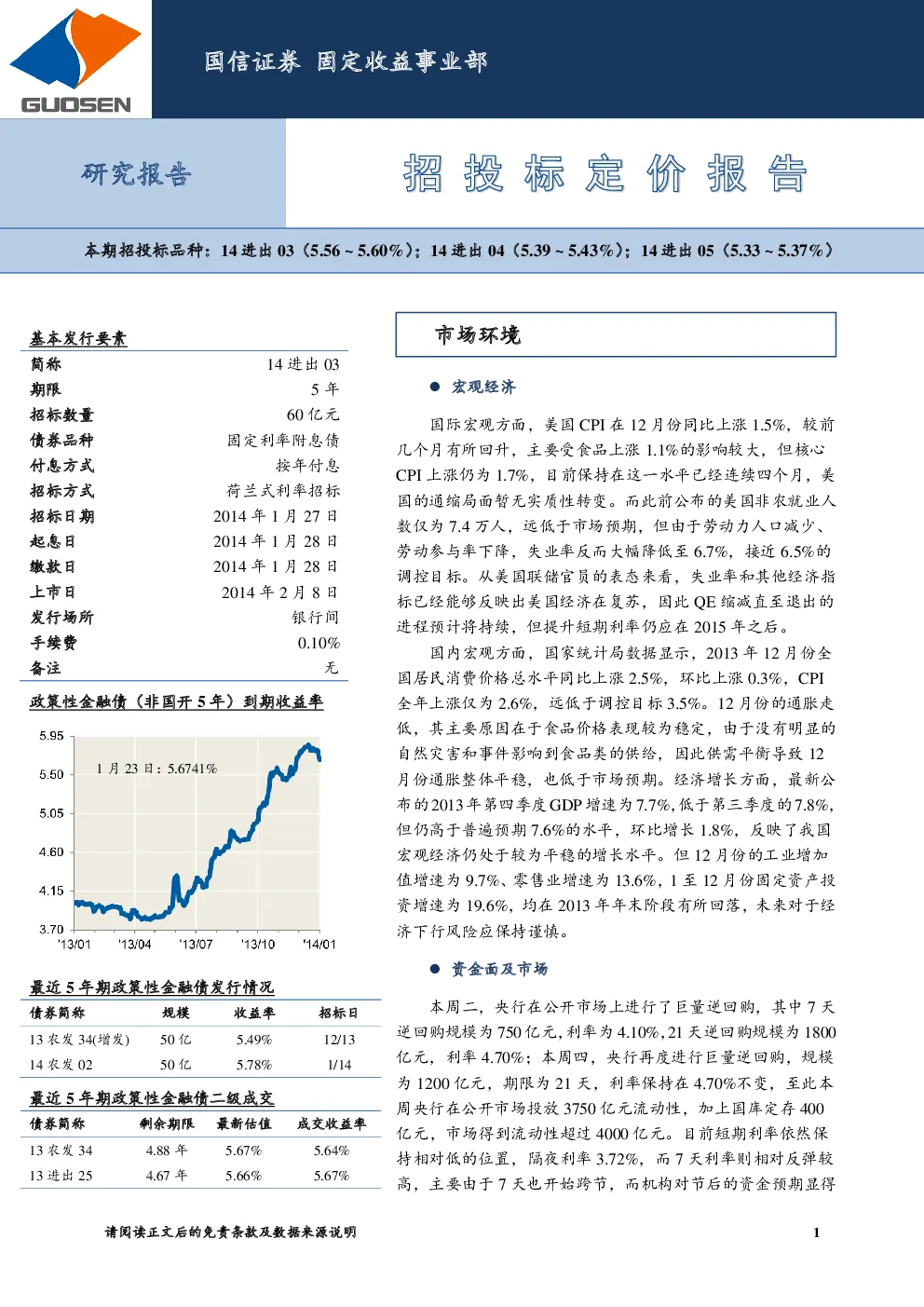Click 固定利率附息债 in 债券品种 row
The image size is (924, 1307).
283,440
